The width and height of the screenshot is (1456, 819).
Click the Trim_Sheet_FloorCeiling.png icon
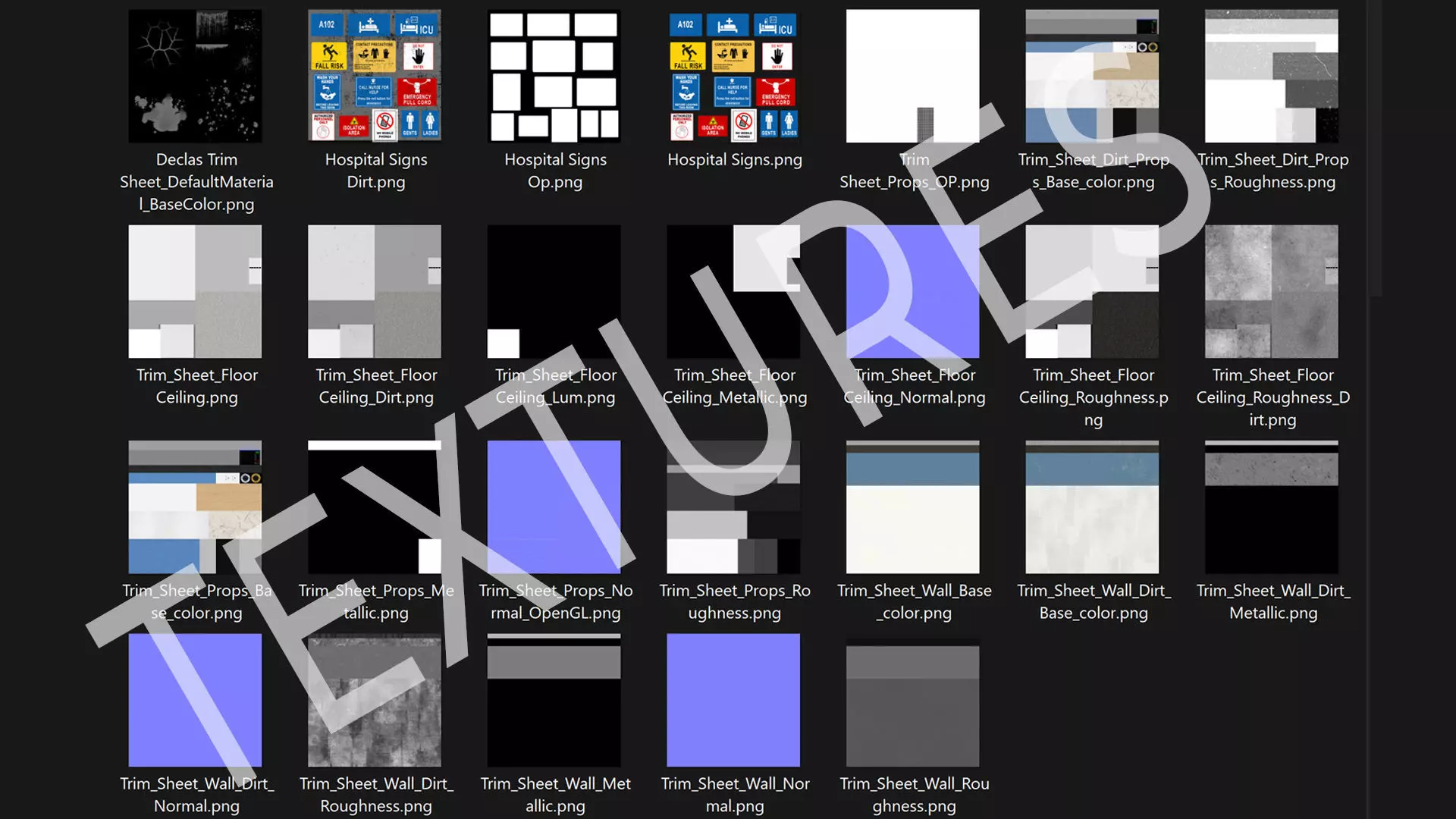click(195, 291)
